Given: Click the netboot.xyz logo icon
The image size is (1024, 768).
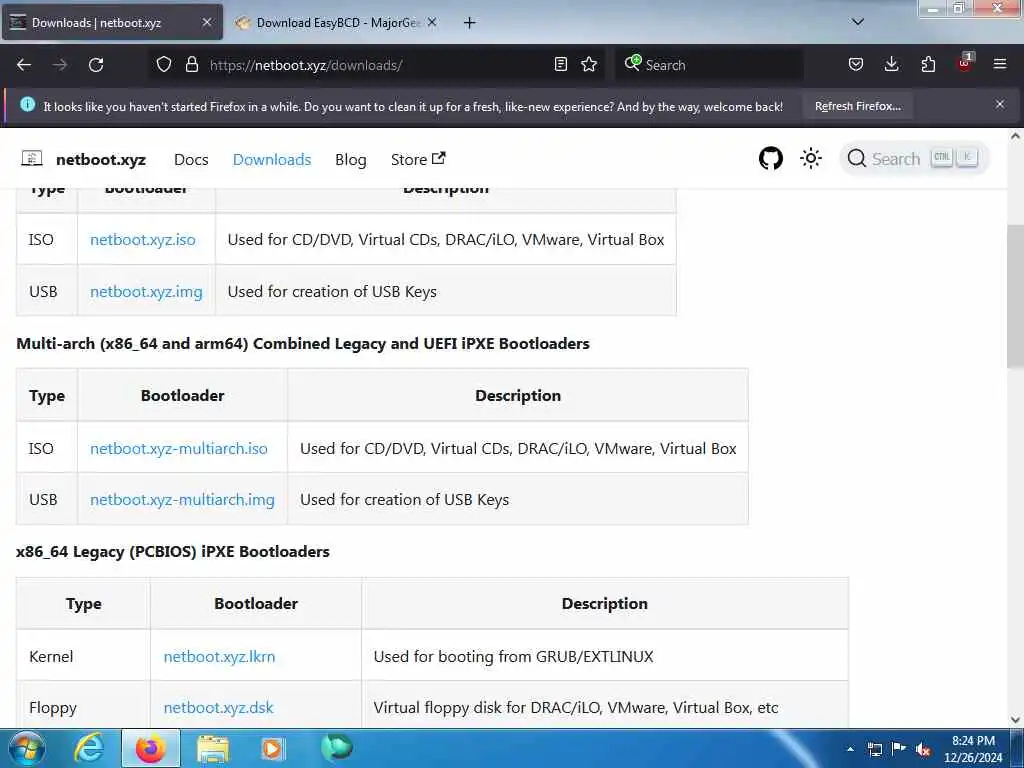Looking at the screenshot, I should pos(31,159).
